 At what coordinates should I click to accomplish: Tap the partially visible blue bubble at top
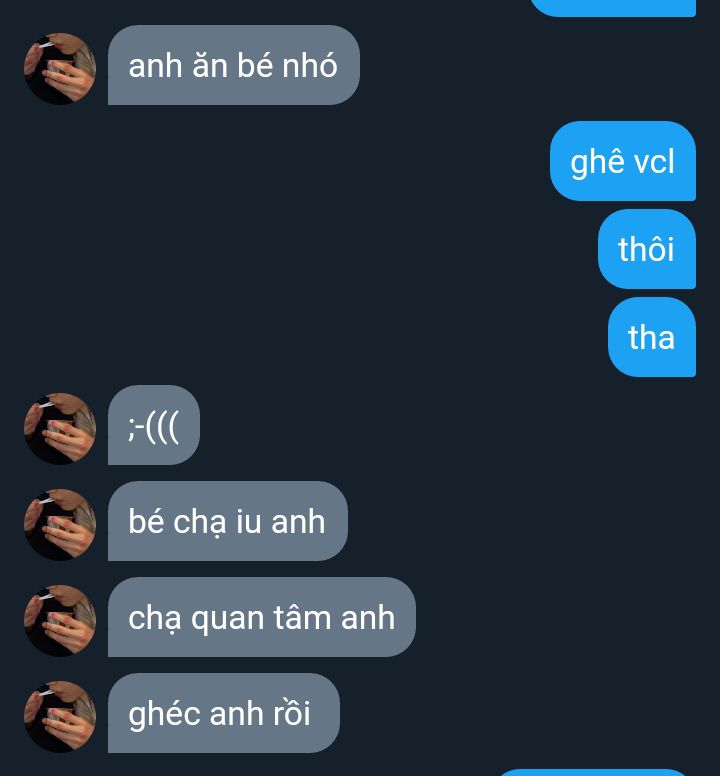(x=613, y=7)
